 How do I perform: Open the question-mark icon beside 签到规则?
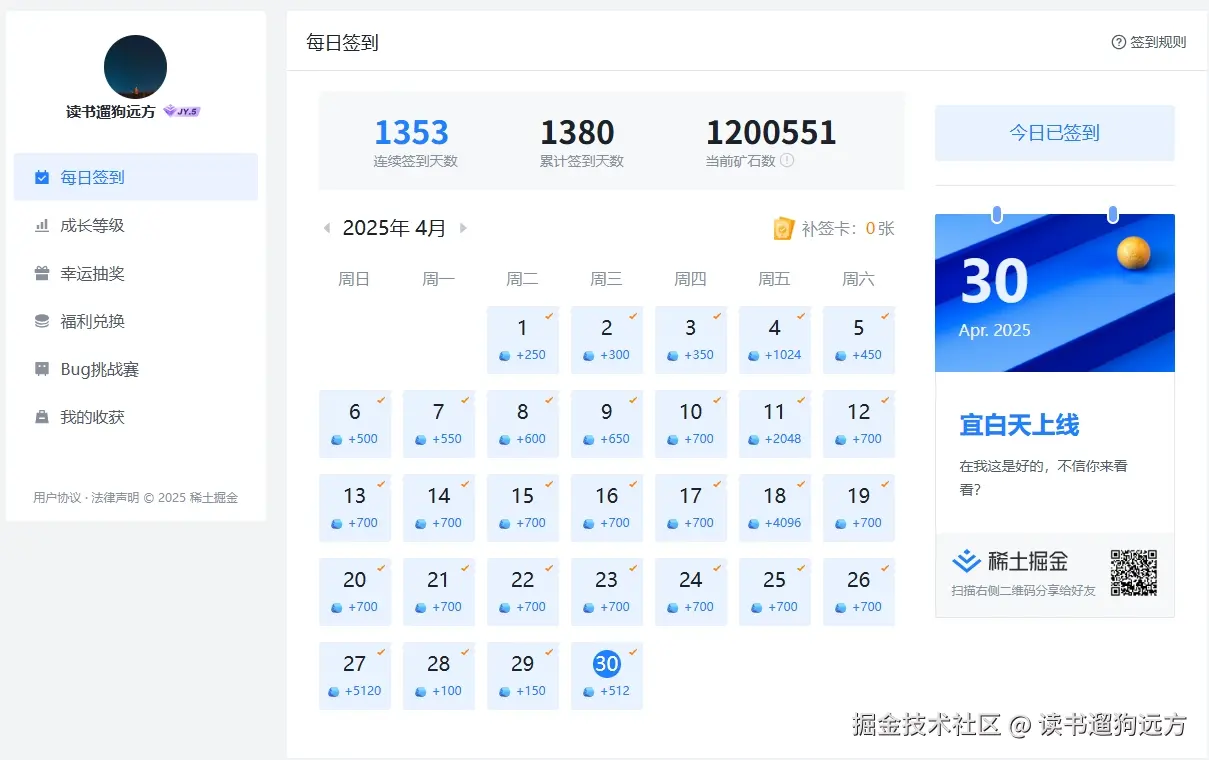click(1117, 42)
